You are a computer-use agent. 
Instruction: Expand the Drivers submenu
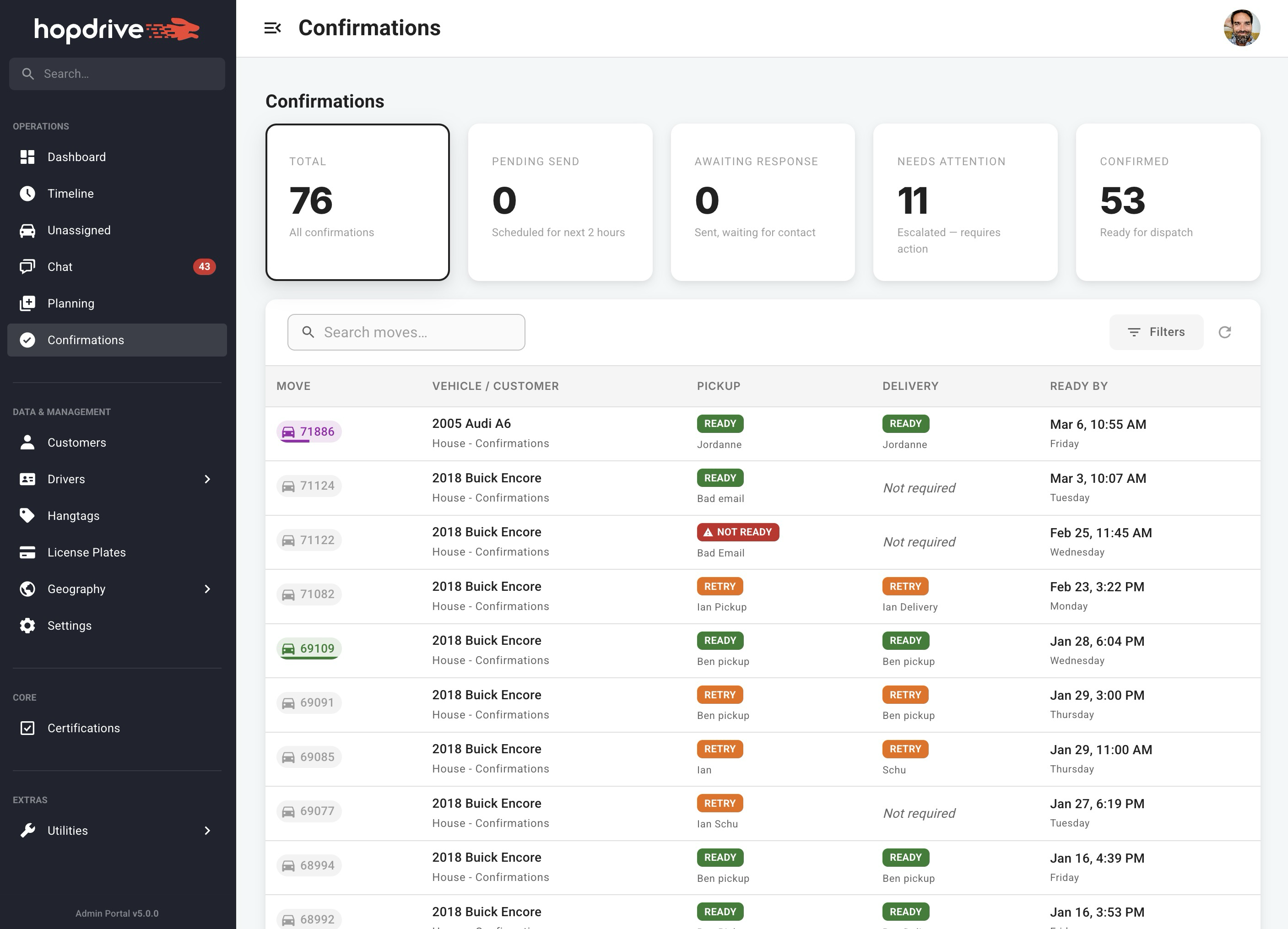point(207,479)
